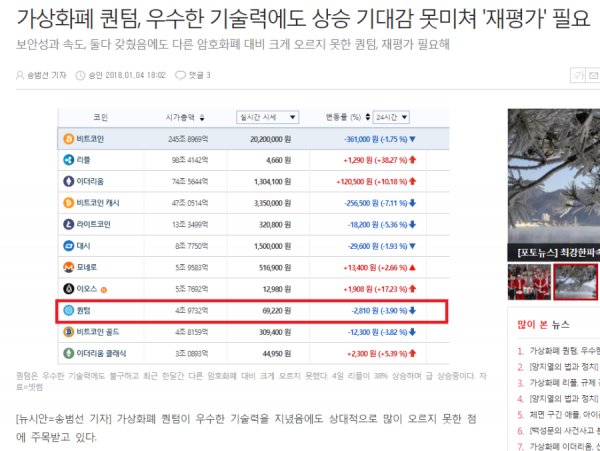Select the small frosted-tree thumbnail

[x=576, y=282]
